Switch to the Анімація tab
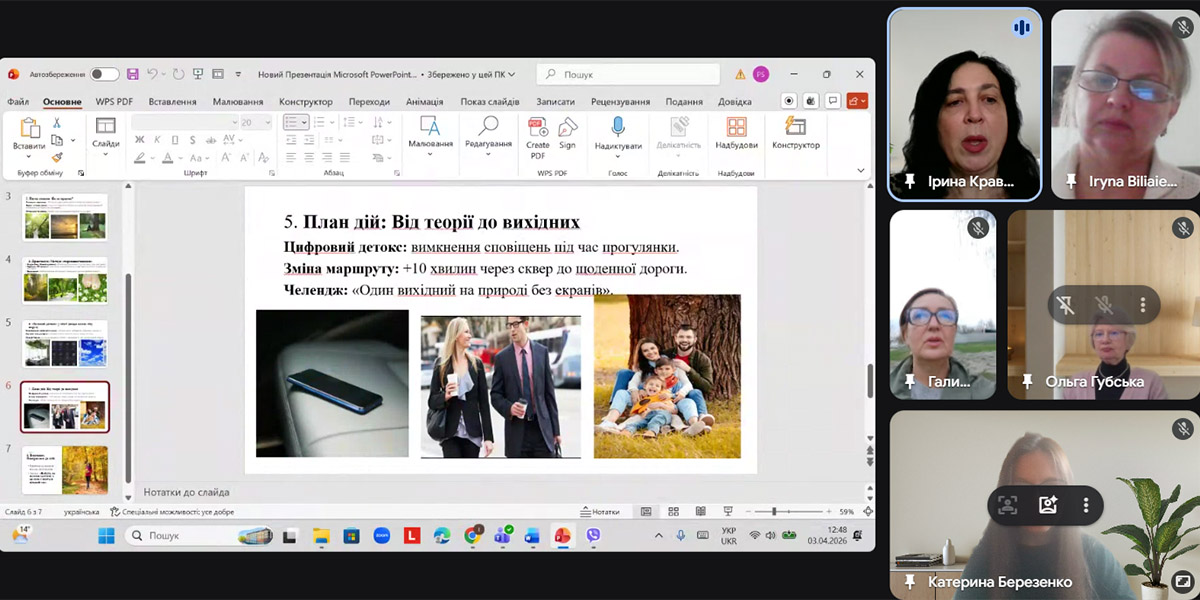This screenshot has height=600, width=1200. [424, 101]
